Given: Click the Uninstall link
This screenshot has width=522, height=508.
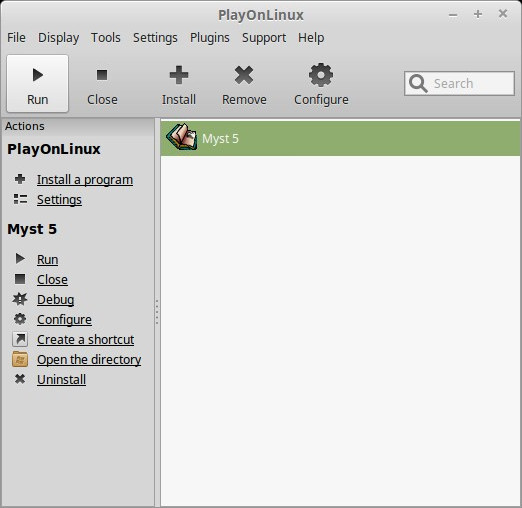Looking at the screenshot, I should pos(62,379).
